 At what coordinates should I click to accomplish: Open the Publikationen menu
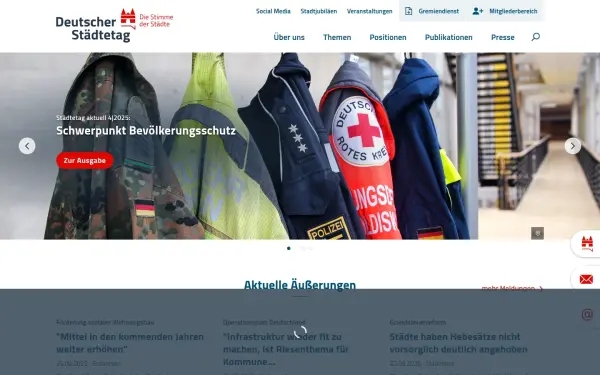(x=448, y=37)
